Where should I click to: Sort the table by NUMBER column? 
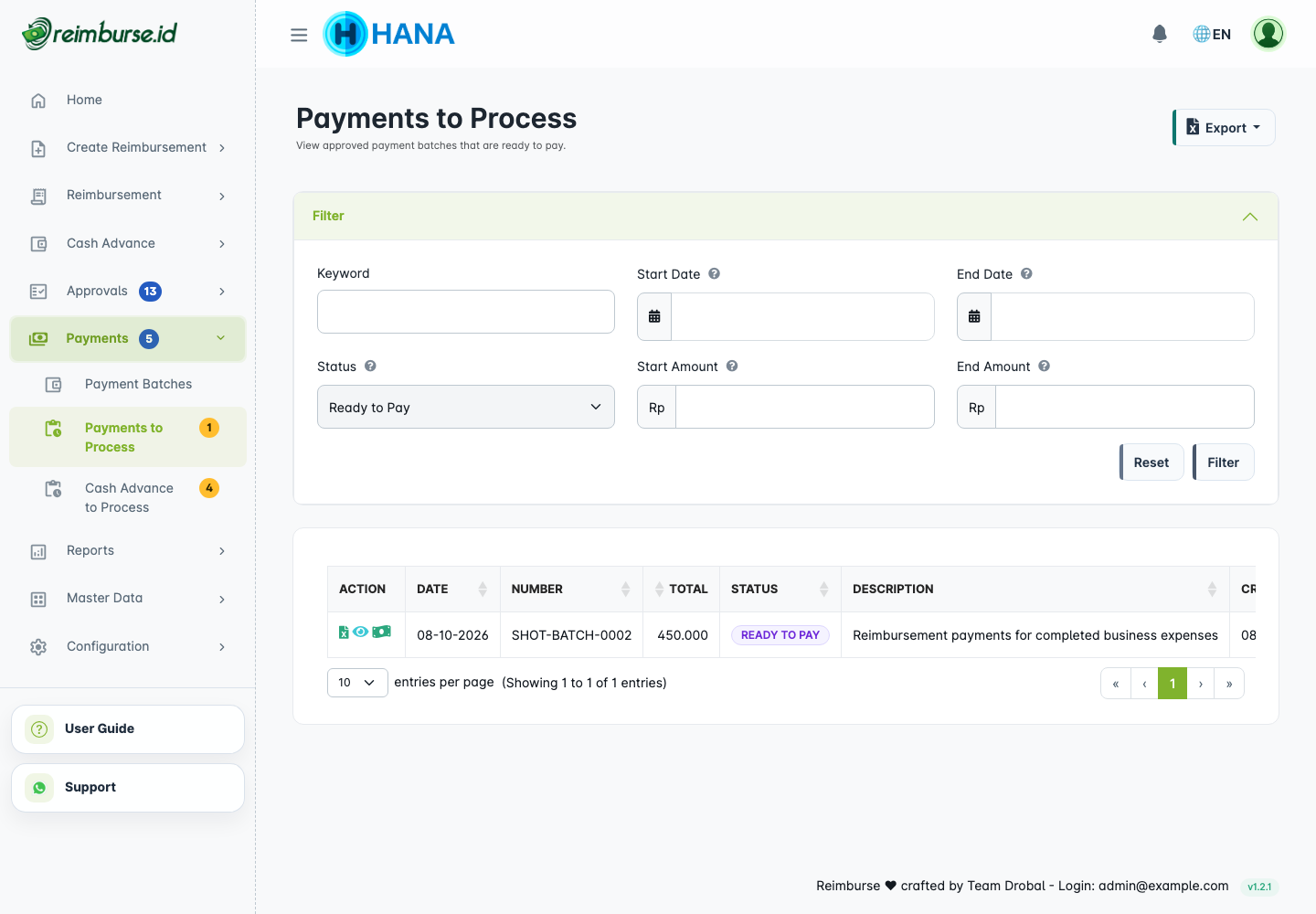571,589
